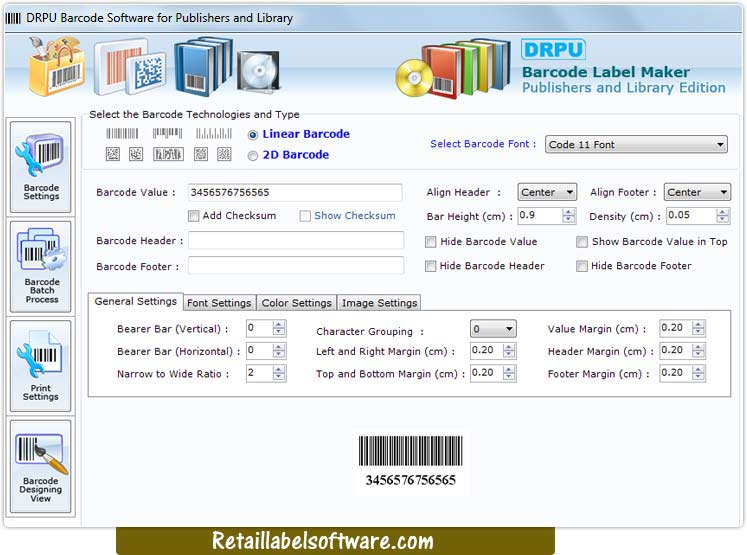Switch to Barcode Designing View
This screenshot has height=555, width=747.
(40, 466)
